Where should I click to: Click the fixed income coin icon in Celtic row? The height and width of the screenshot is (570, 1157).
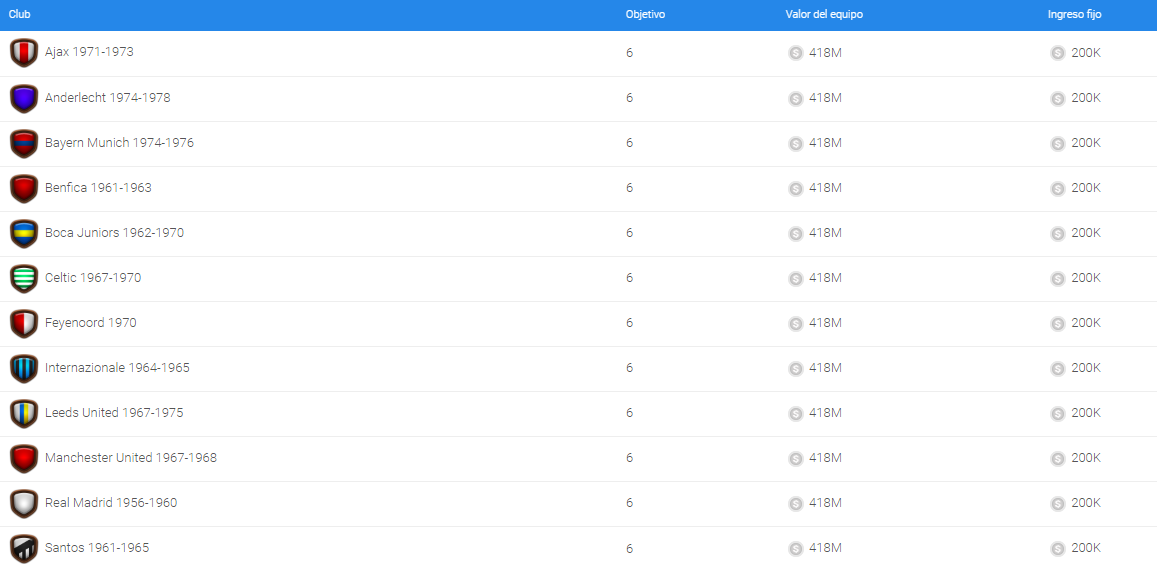pyautogui.click(x=1058, y=278)
